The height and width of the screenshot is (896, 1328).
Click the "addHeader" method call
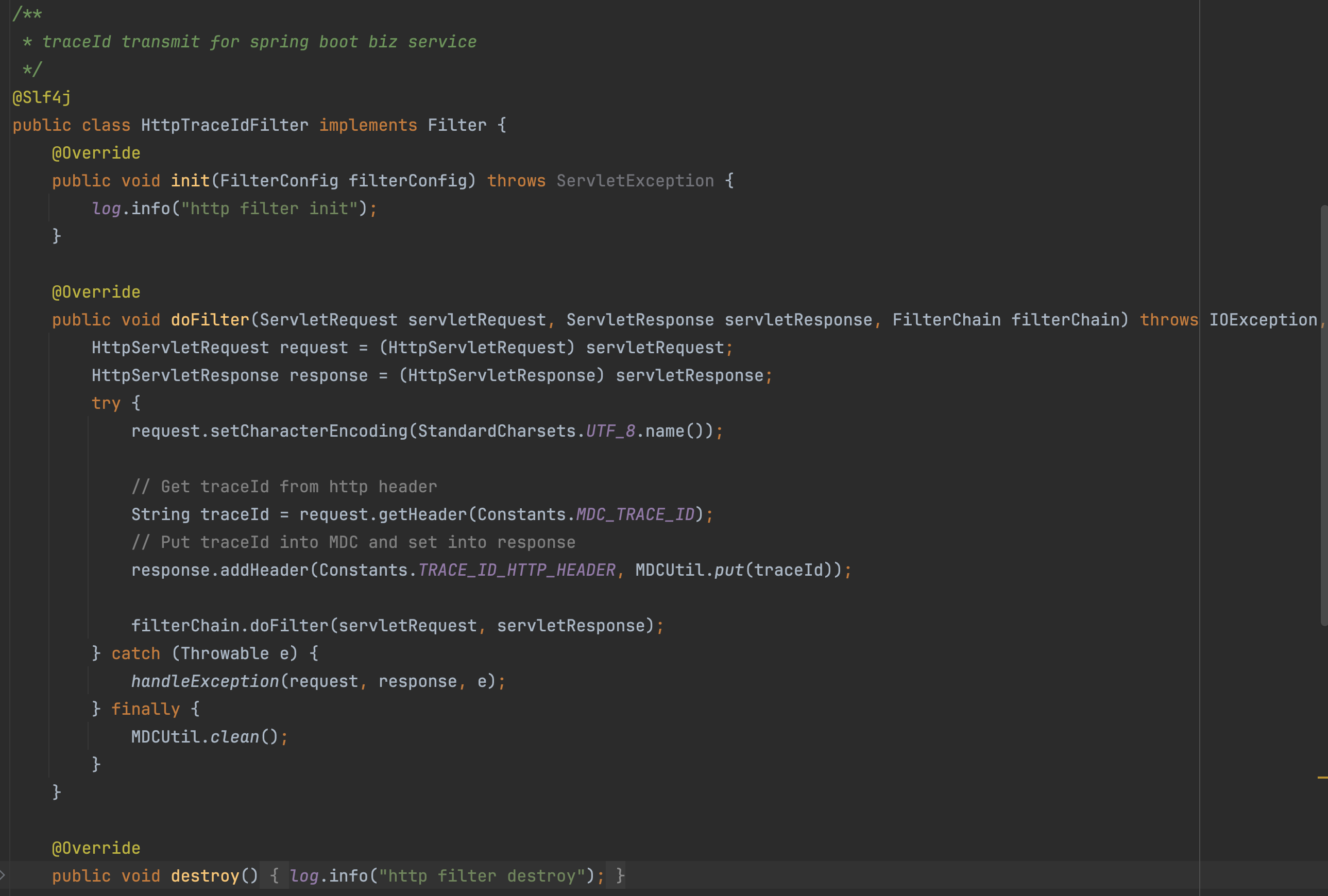point(264,570)
